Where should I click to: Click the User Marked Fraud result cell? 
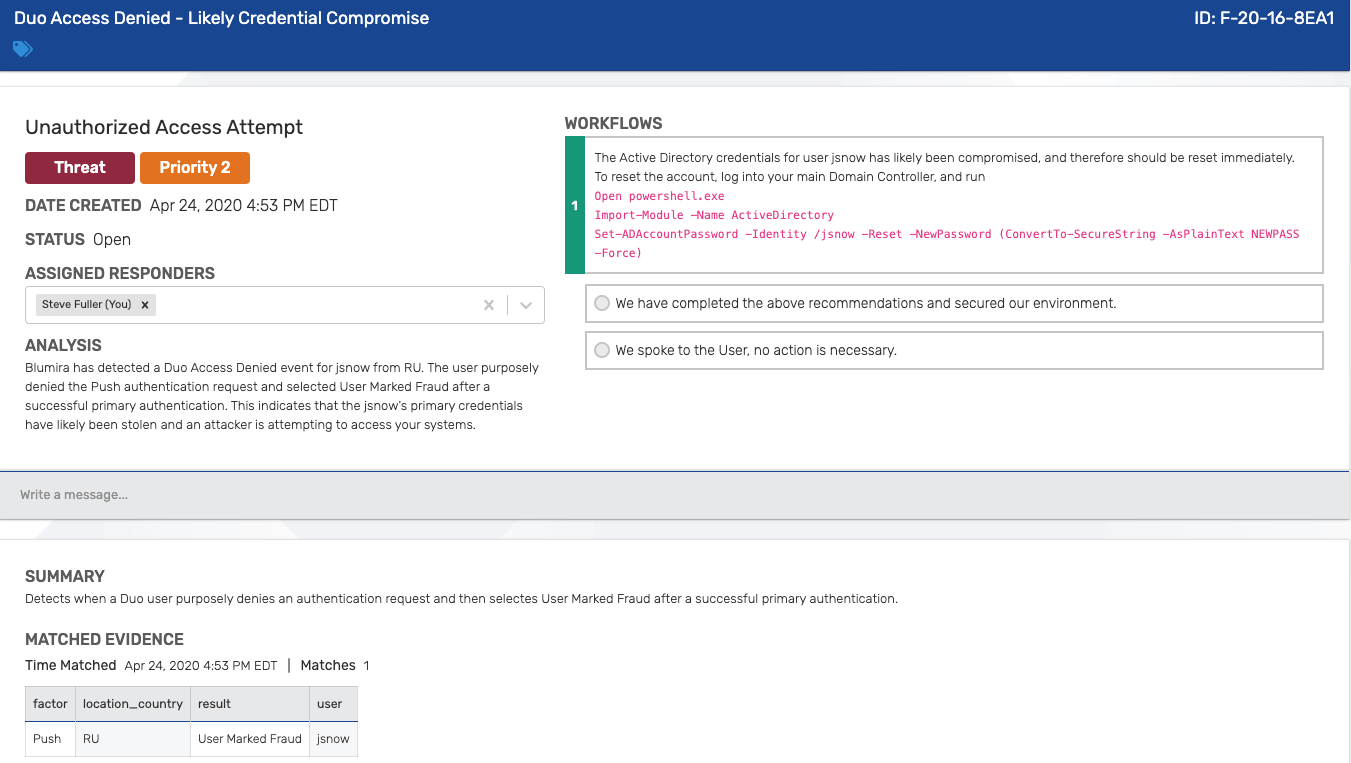pos(249,738)
